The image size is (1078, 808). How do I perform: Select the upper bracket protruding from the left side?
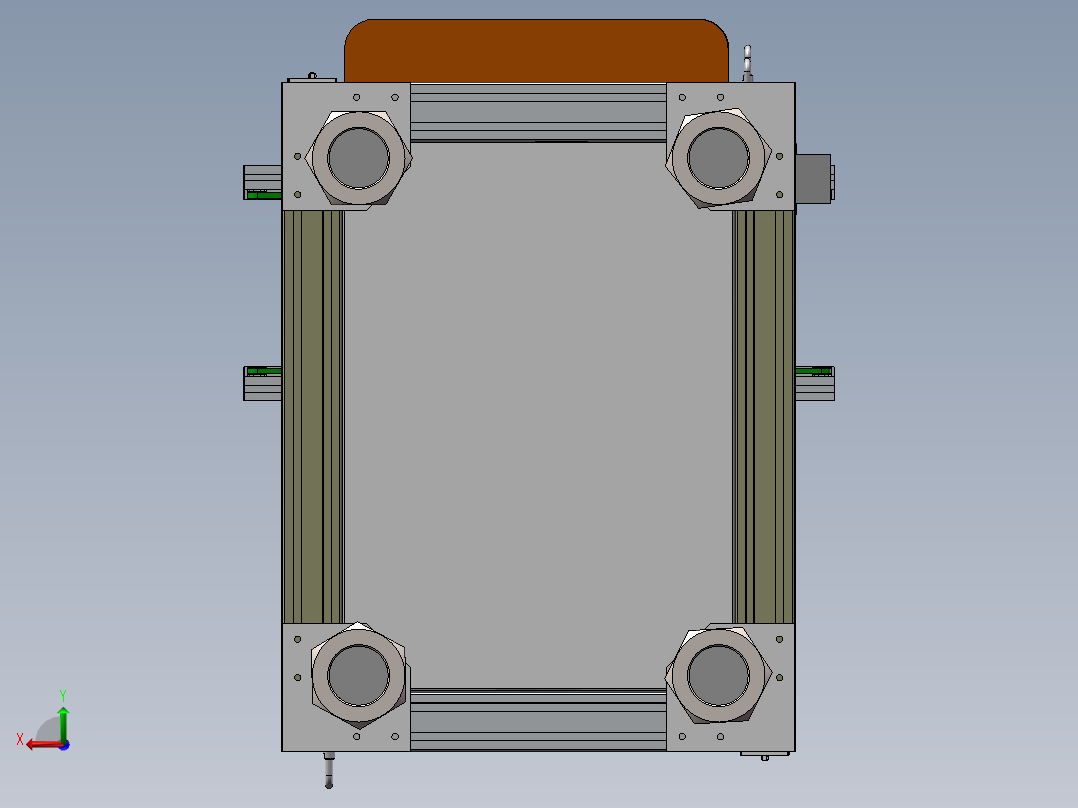(263, 182)
